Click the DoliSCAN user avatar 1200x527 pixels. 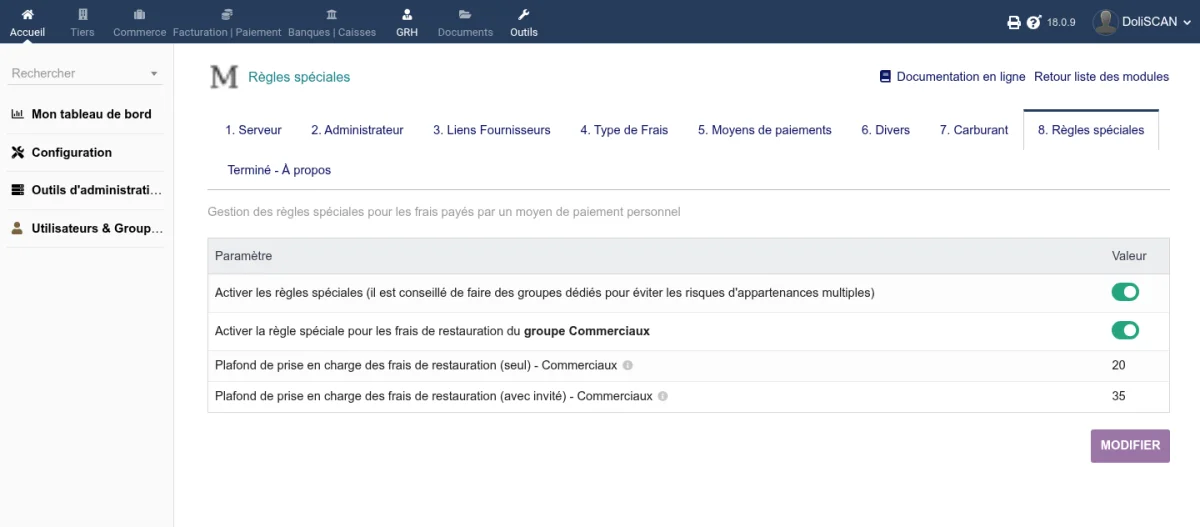click(1104, 22)
